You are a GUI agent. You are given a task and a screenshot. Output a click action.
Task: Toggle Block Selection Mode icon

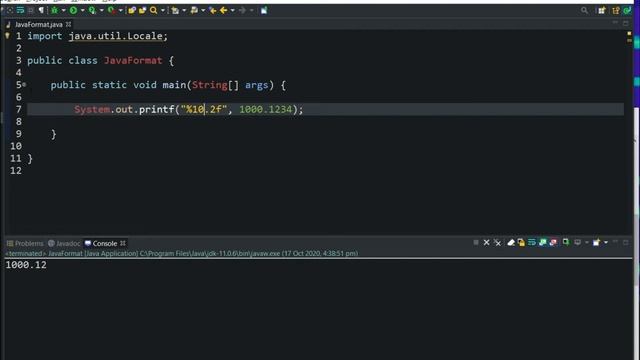31,10
